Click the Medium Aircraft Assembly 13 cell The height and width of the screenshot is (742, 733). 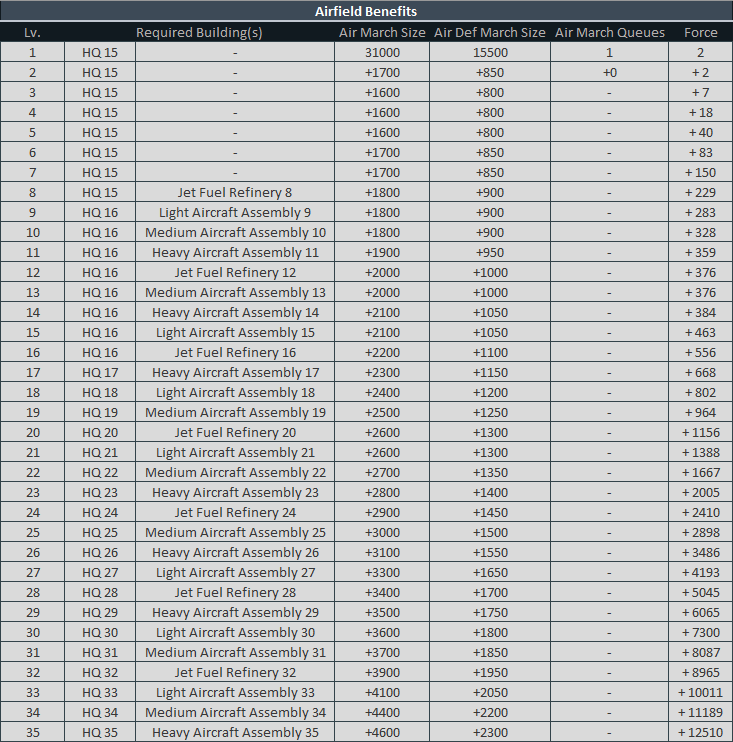[x=235, y=292]
